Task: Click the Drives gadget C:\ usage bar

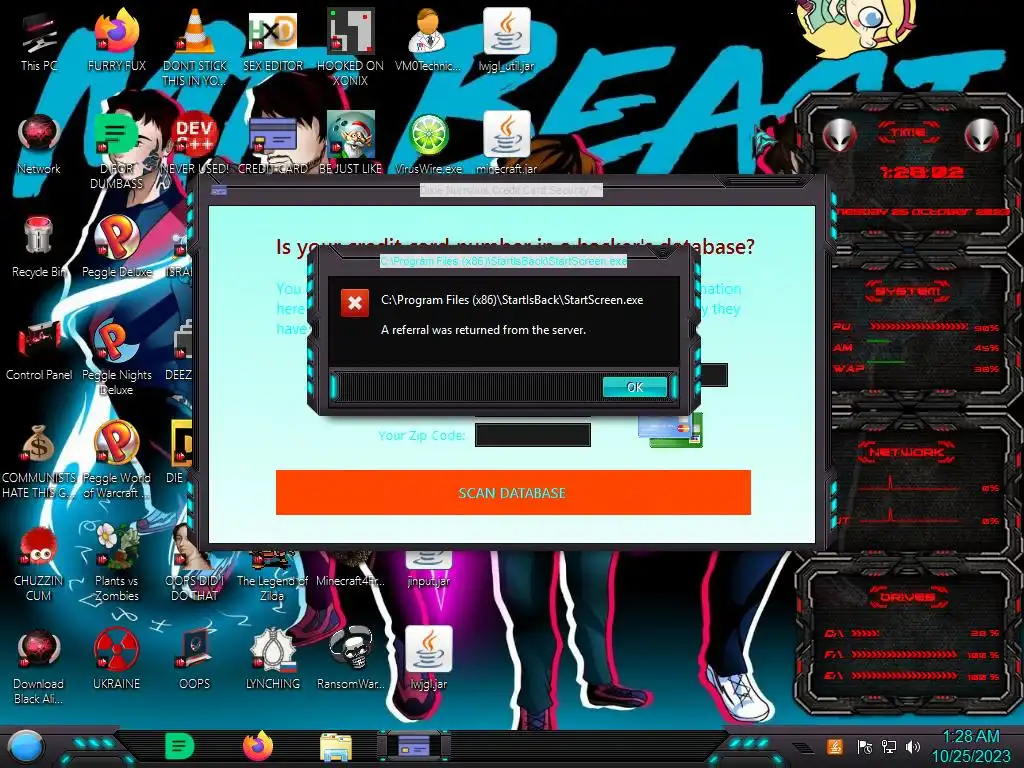Action: [865, 633]
